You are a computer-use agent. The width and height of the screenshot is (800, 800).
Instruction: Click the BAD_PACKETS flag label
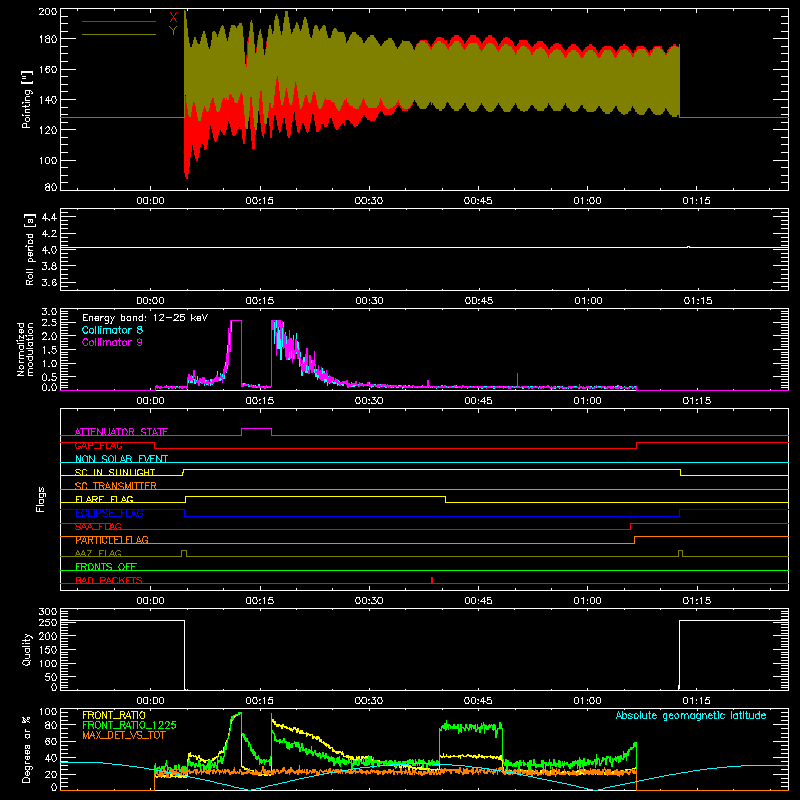tap(109, 580)
